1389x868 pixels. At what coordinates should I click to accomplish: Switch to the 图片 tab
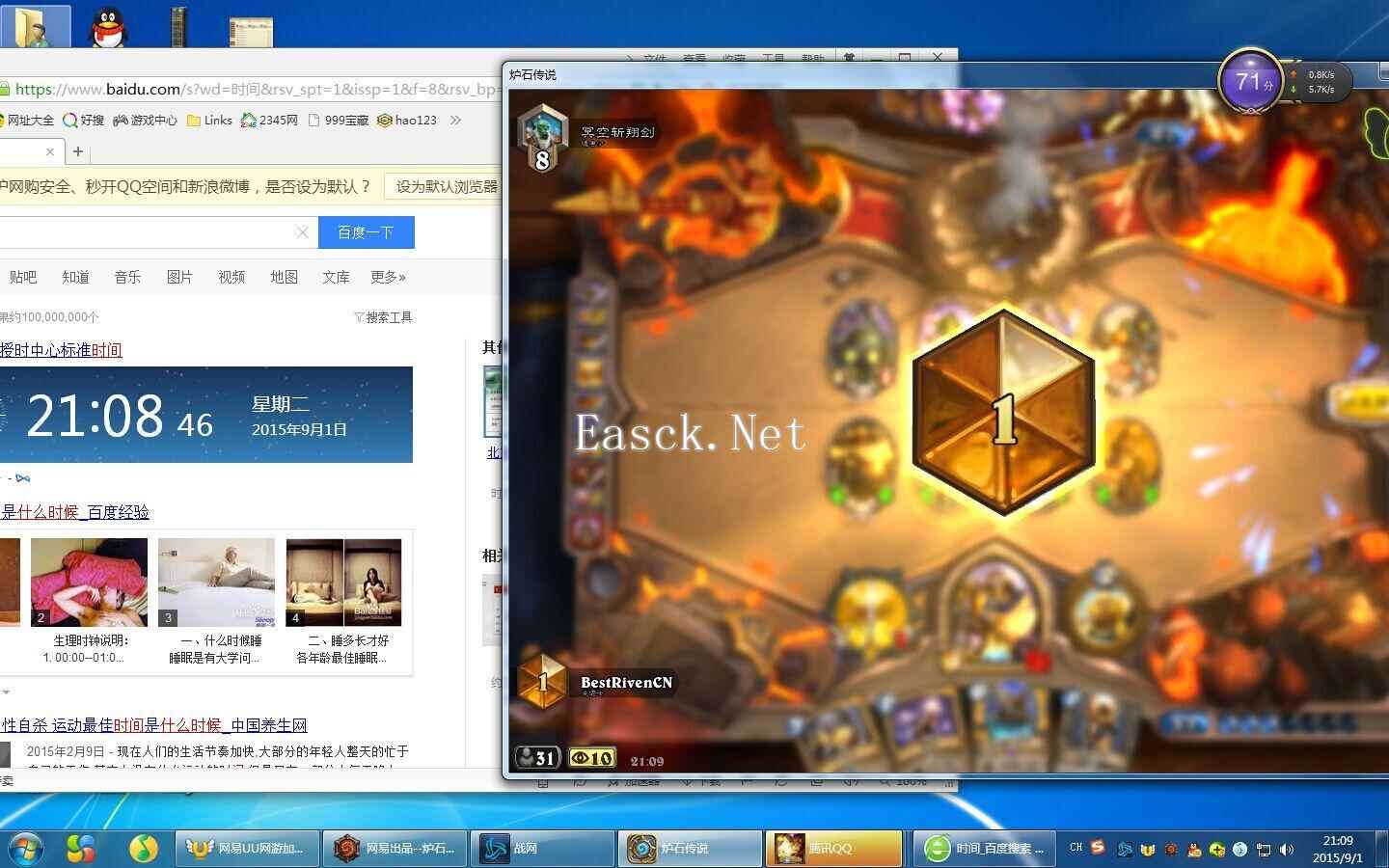pyautogui.click(x=179, y=278)
